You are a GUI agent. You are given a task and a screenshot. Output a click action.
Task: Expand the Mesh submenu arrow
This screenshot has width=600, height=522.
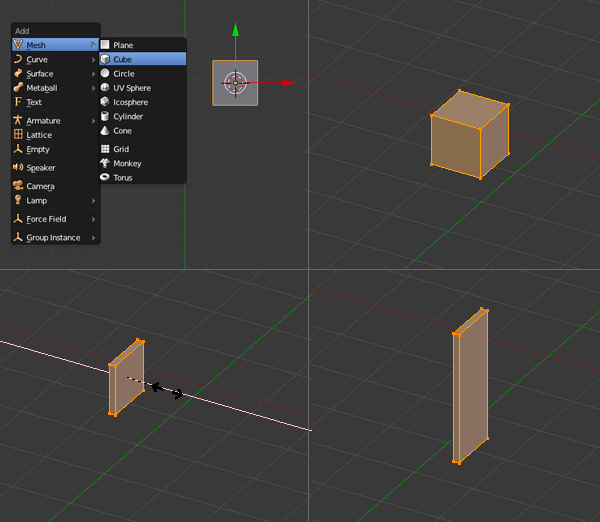(93, 45)
